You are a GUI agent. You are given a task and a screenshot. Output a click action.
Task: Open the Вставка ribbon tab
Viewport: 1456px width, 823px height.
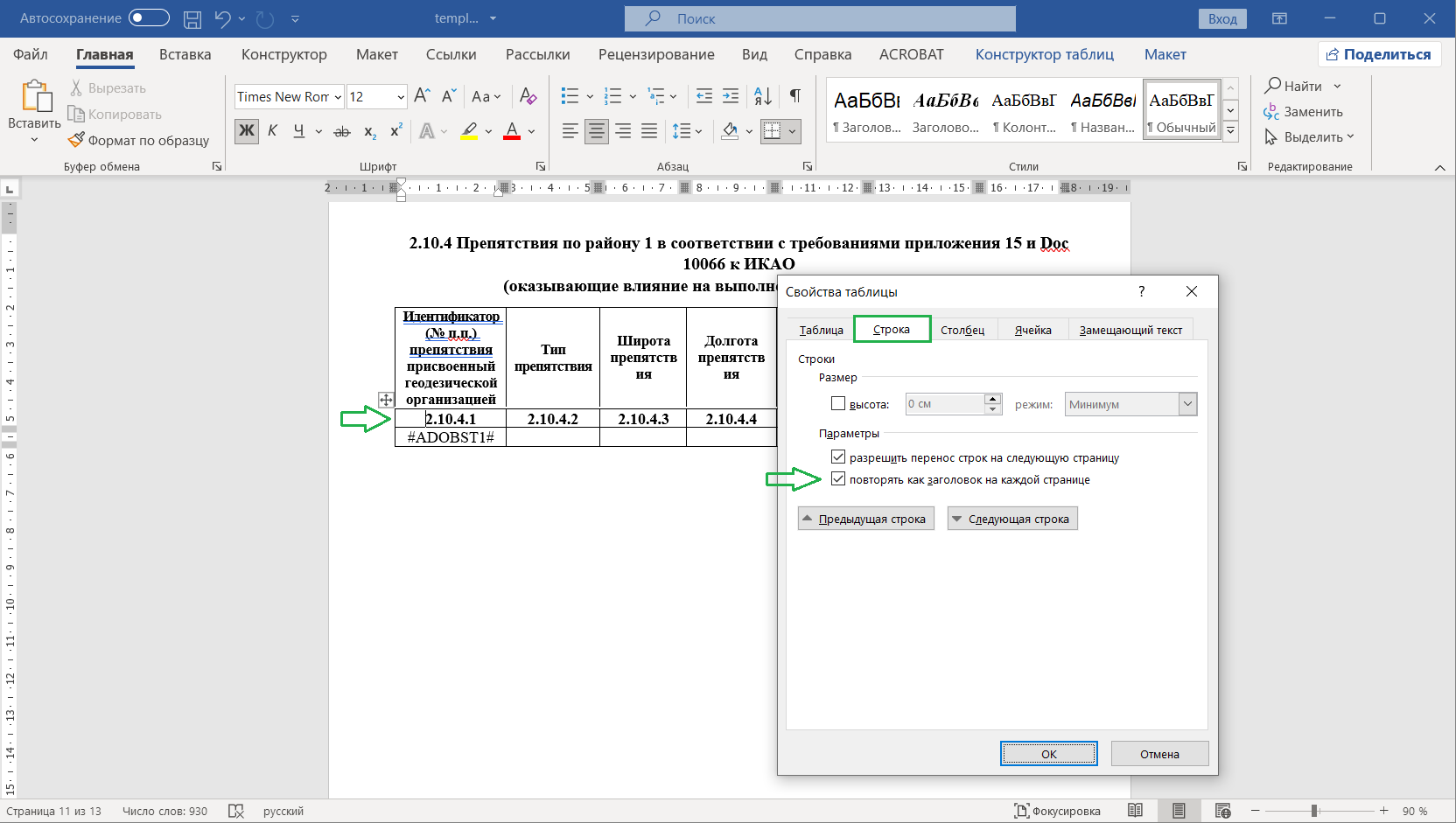coord(185,54)
